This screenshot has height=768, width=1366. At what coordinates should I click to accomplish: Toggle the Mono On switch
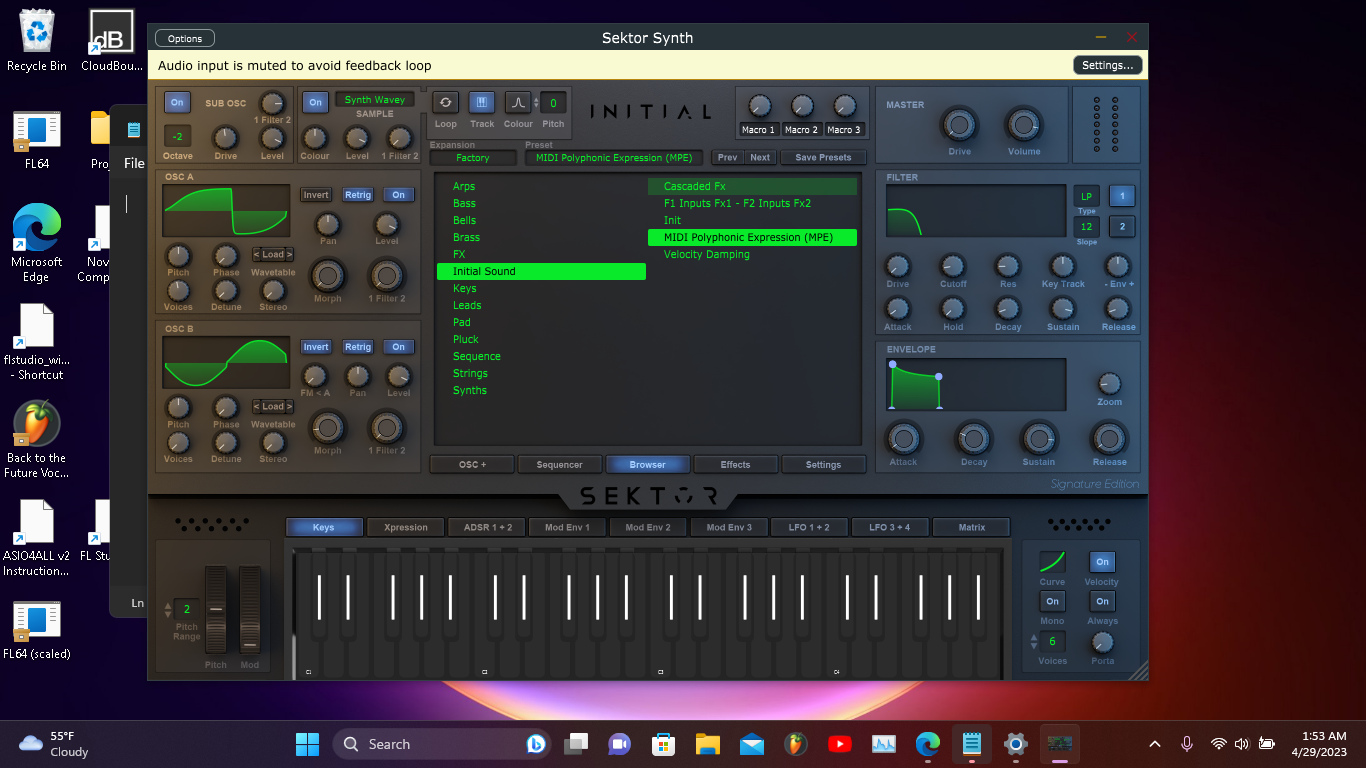(x=1052, y=601)
